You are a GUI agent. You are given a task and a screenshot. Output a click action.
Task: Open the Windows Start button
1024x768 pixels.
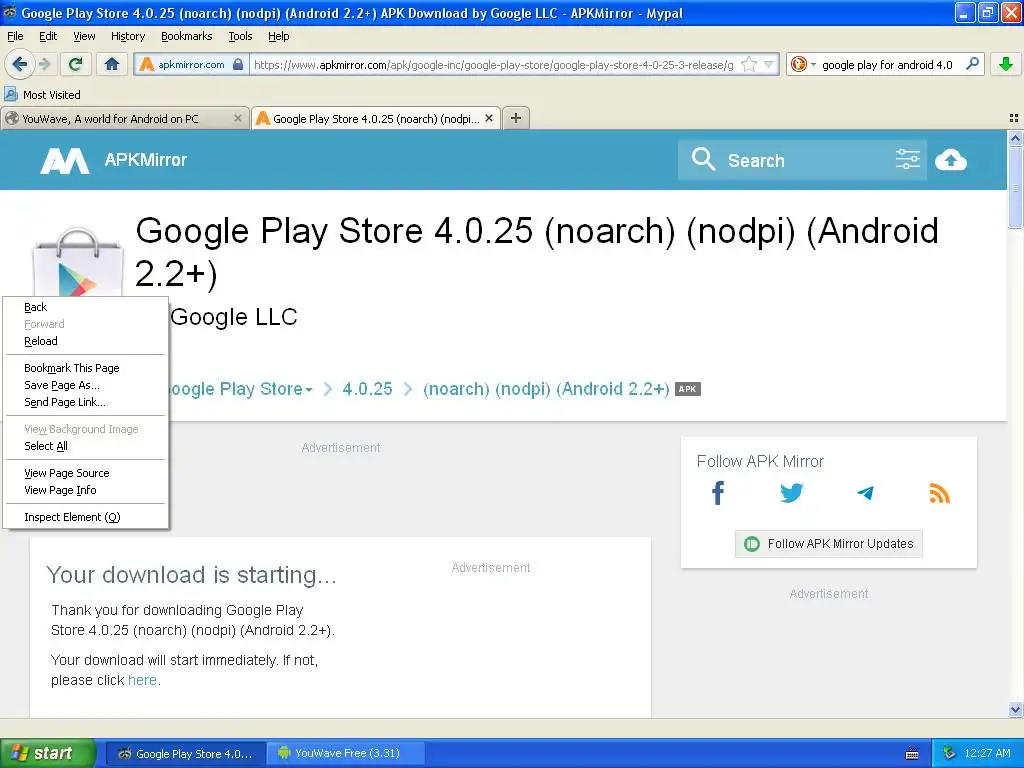[x=48, y=753]
